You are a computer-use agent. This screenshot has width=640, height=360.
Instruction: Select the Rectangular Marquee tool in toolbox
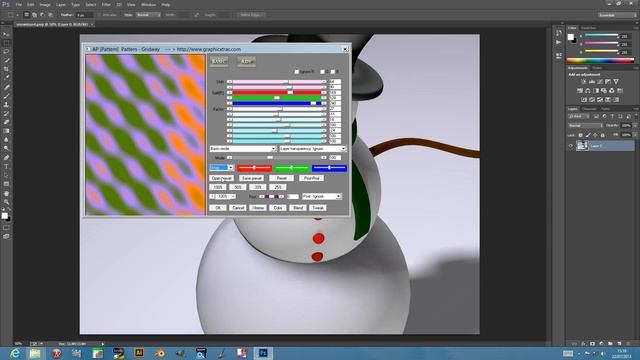tap(6, 43)
